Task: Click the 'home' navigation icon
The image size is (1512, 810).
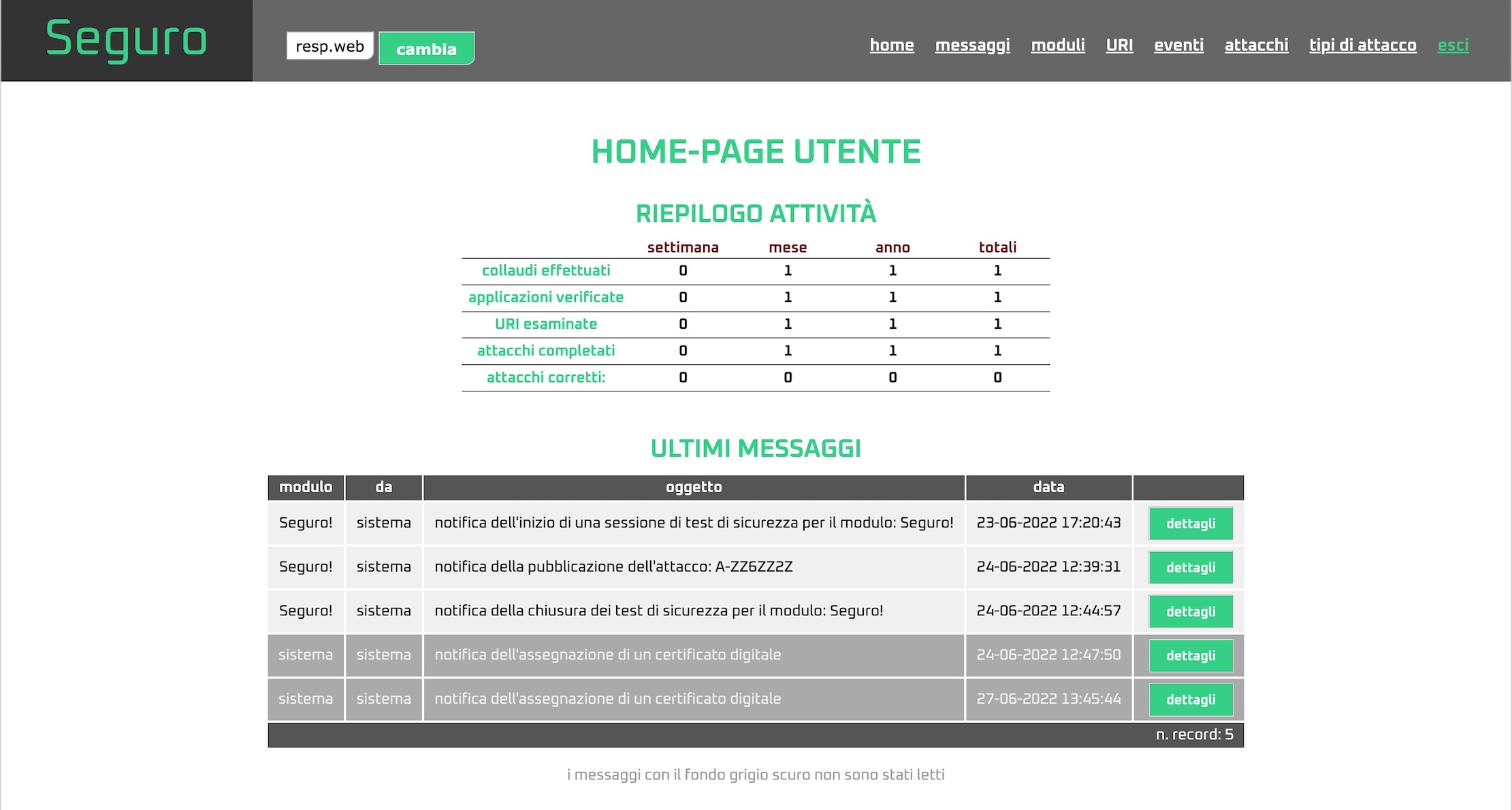Action: (x=892, y=44)
